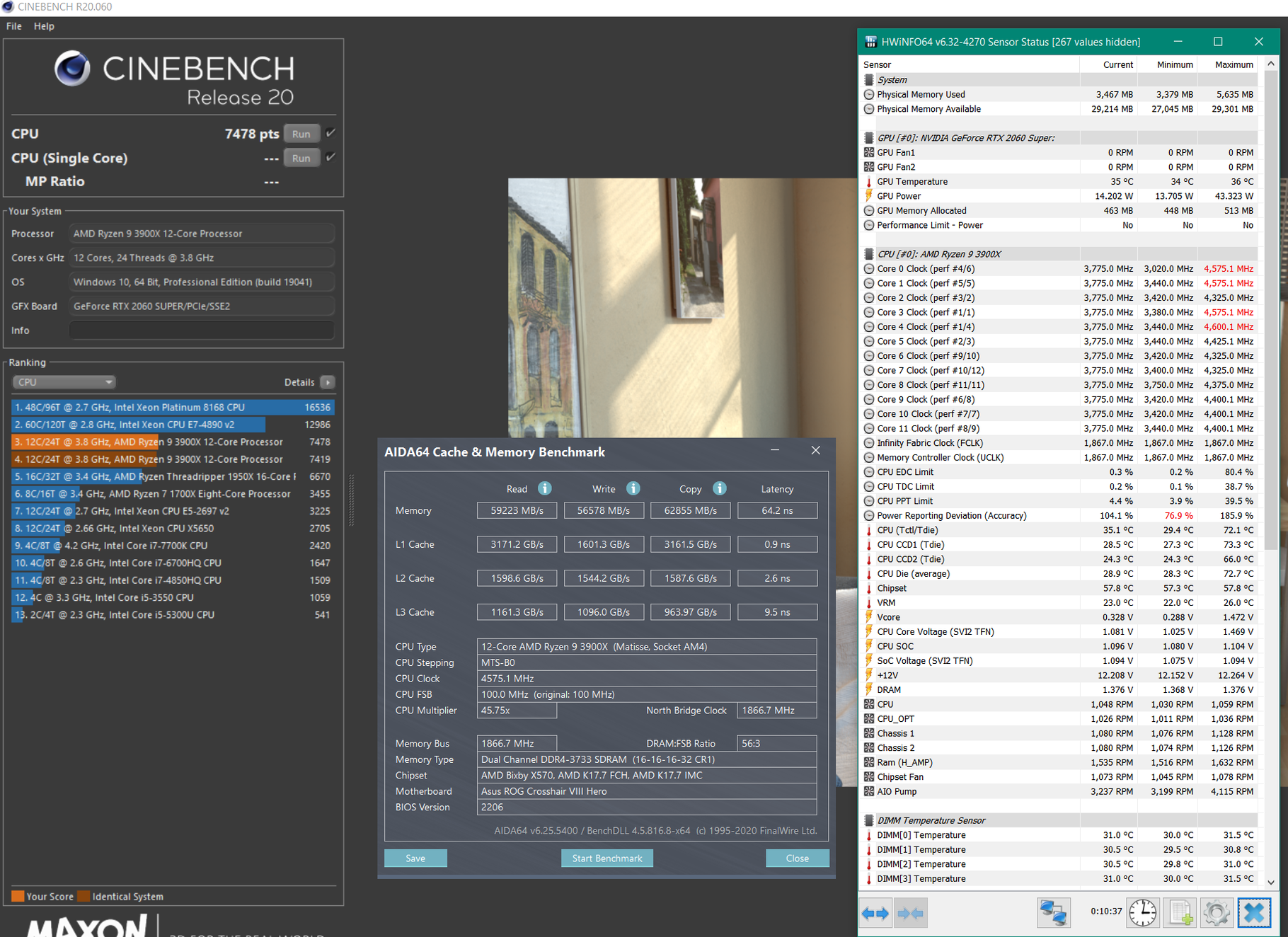This screenshot has width=1288, height=937.
Task: Click 7478 pts CPU score
Action: tap(251, 134)
